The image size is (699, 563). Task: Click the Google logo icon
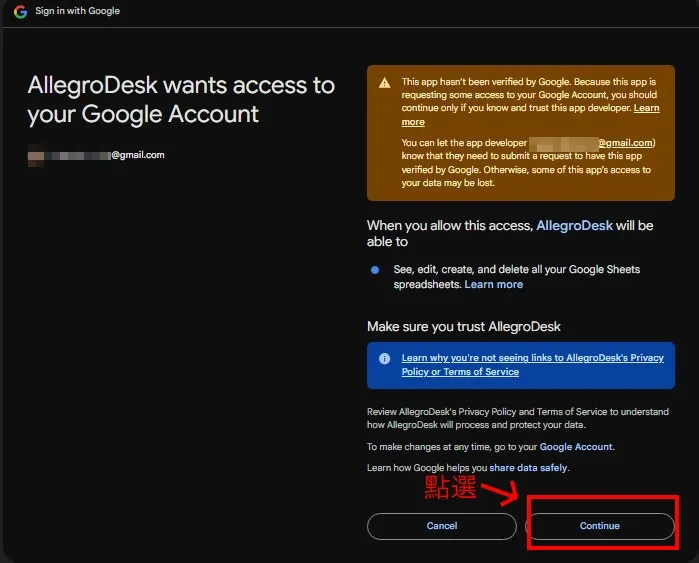pos(20,11)
